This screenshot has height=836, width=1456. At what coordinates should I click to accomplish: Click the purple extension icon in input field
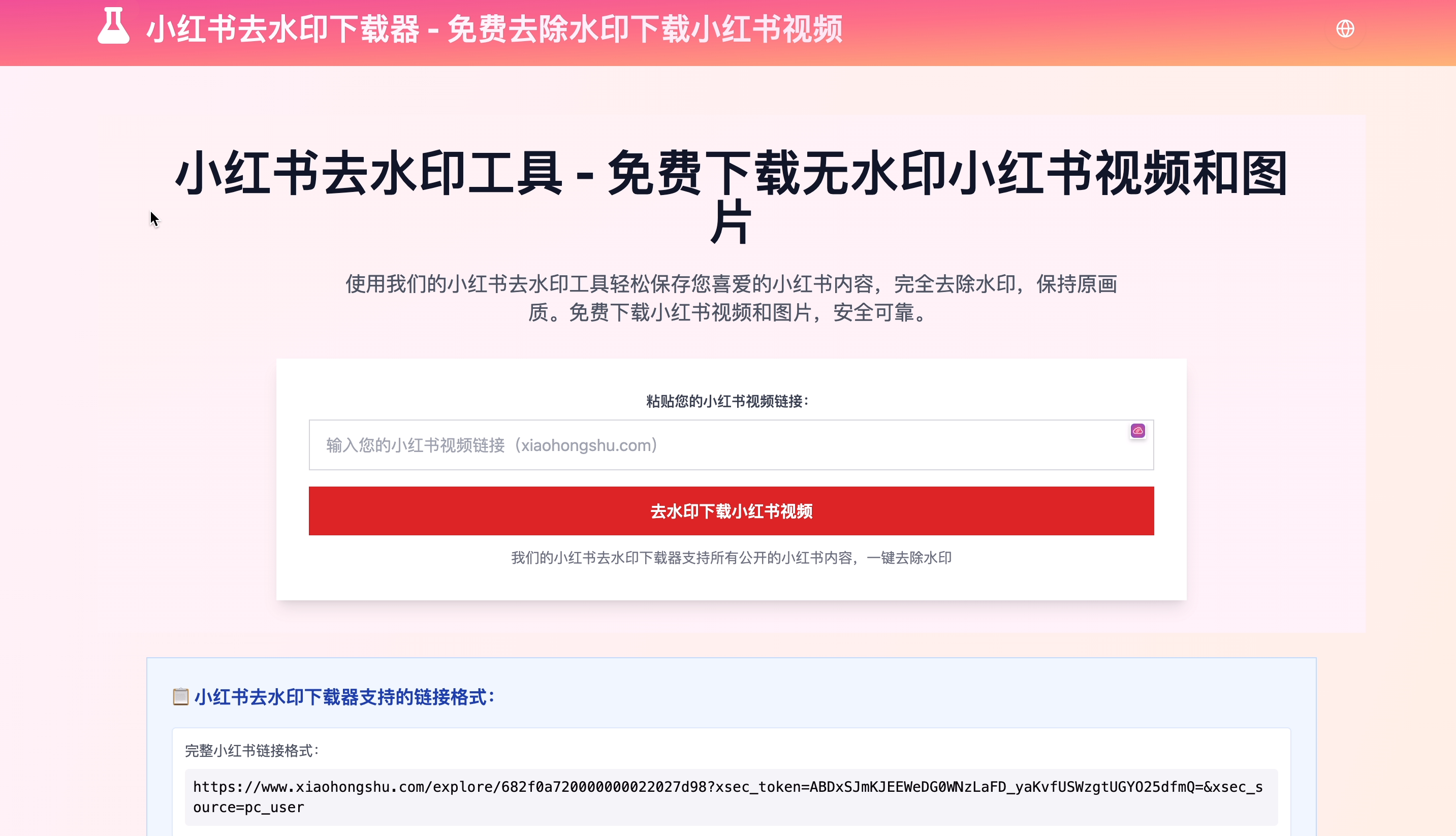[1137, 431]
